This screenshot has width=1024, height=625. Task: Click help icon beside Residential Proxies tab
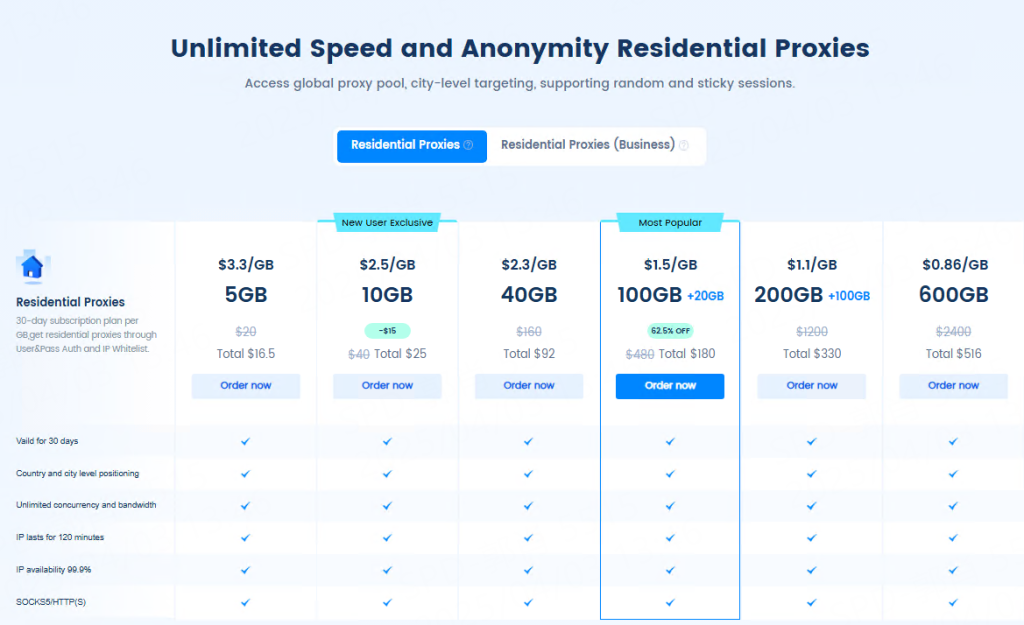[x=468, y=146]
